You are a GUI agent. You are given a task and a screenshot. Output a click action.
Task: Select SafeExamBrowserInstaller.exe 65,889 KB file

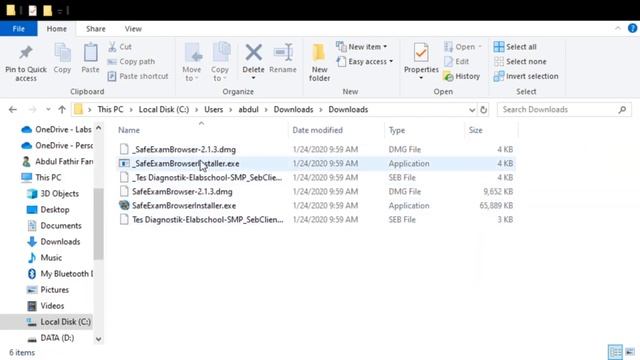316,205
